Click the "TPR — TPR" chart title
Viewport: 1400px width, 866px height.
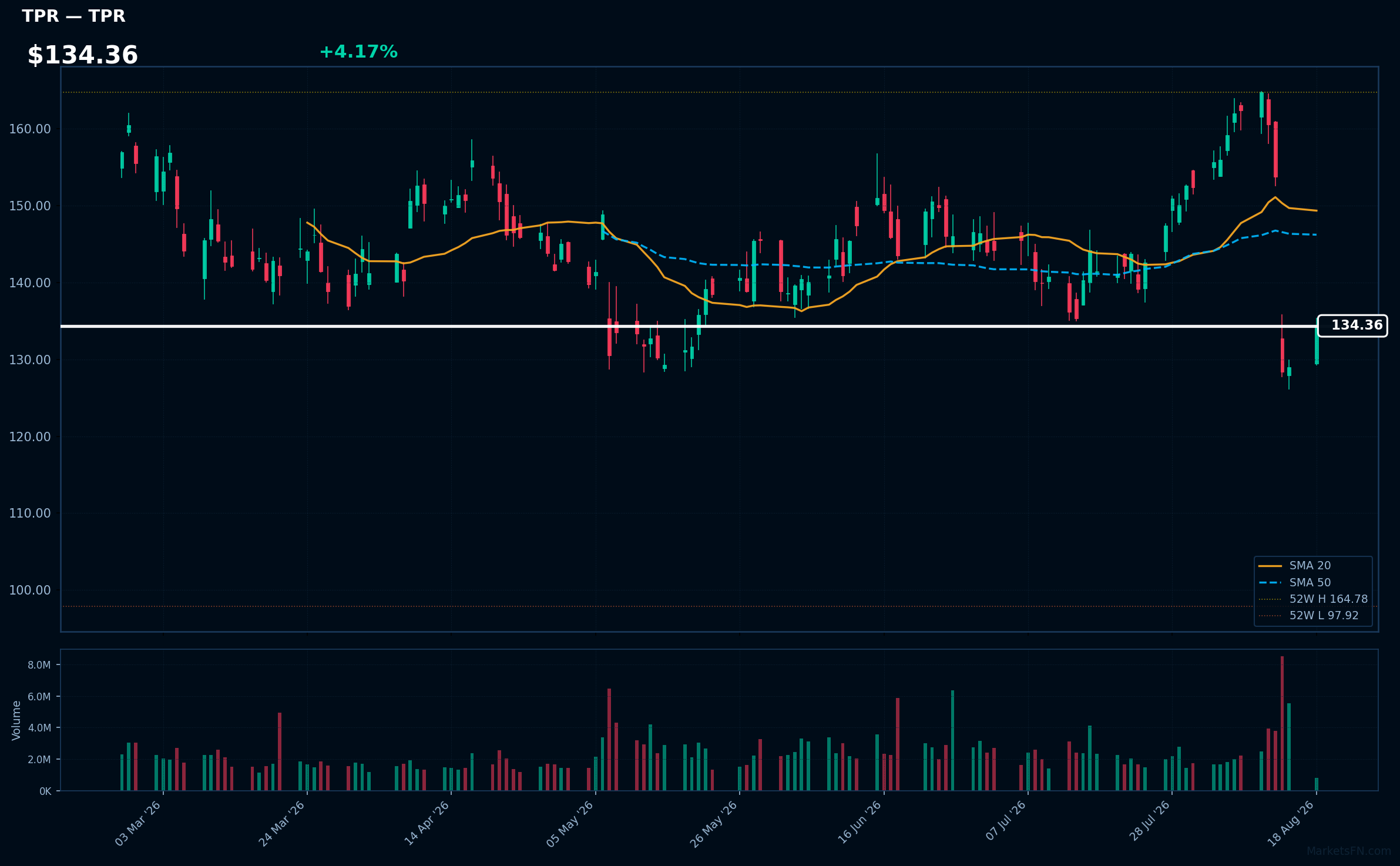pyautogui.click(x=73, y=16)
